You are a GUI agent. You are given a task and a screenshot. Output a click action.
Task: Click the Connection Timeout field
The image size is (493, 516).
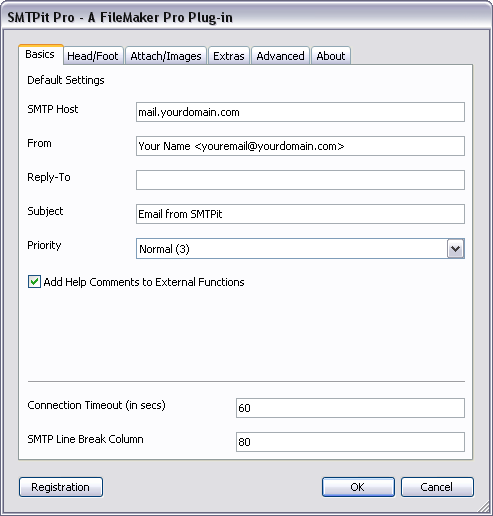tap(350, 408)
